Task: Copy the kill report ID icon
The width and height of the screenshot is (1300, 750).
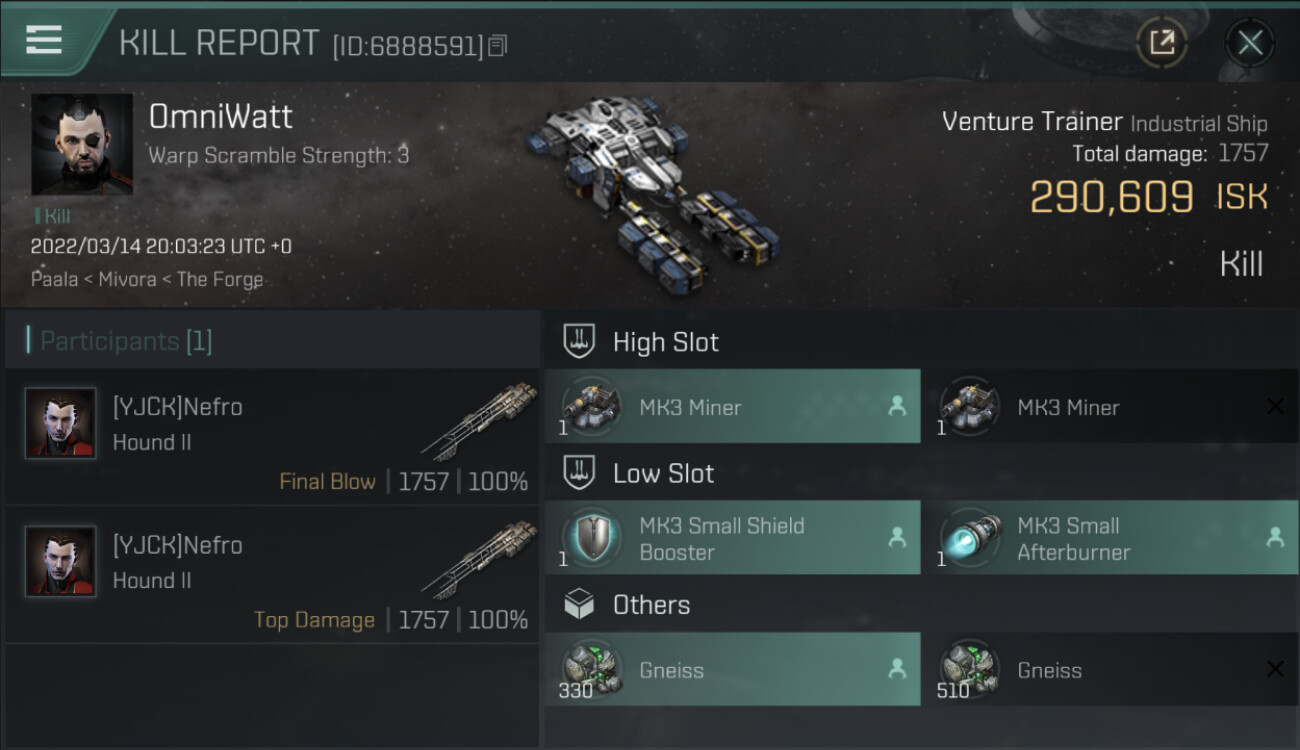Action: pyautogui.click(x=498, y=45)
